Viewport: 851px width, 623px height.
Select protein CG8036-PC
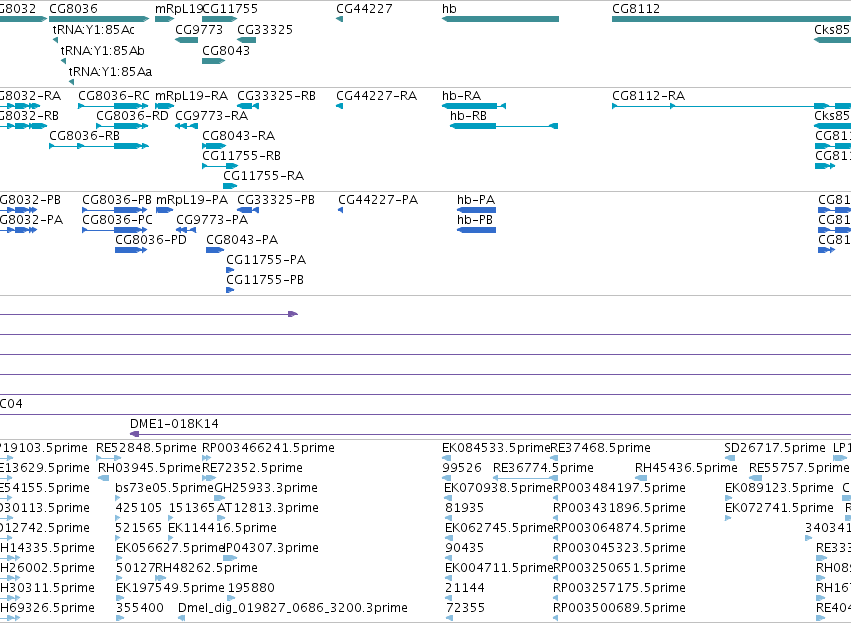(117, 220)
